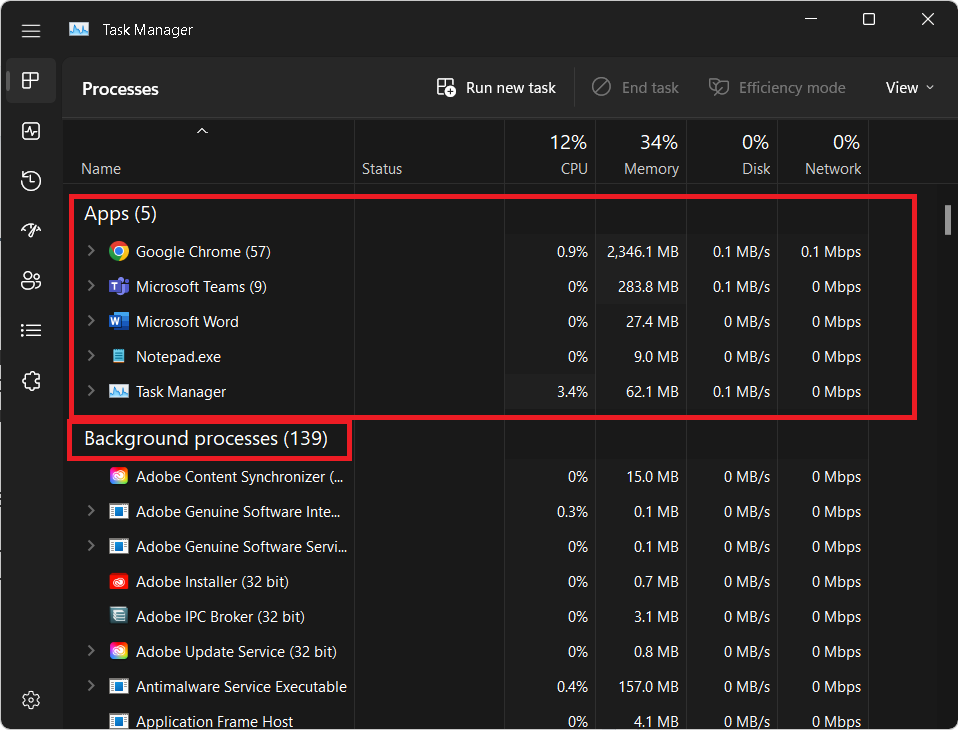This screenshot has height=730, width=958.
Task: Open Task Manager settings gear
Action: coord(31,699)
